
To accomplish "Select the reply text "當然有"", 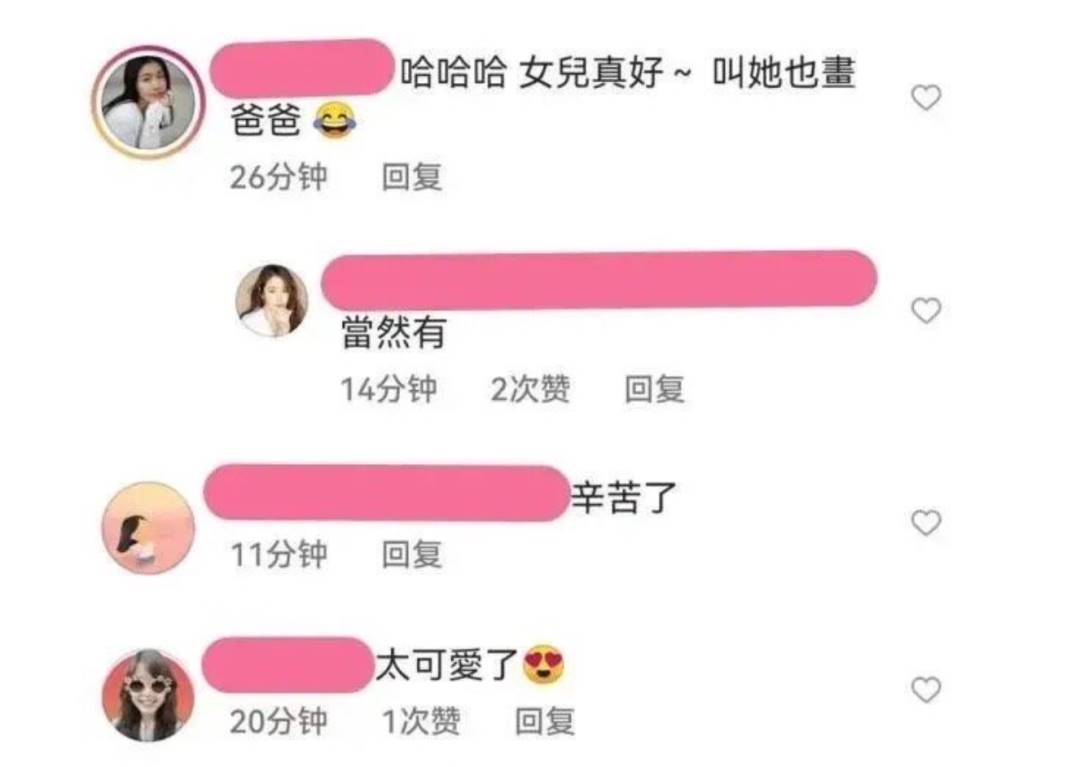I will 394,333.
